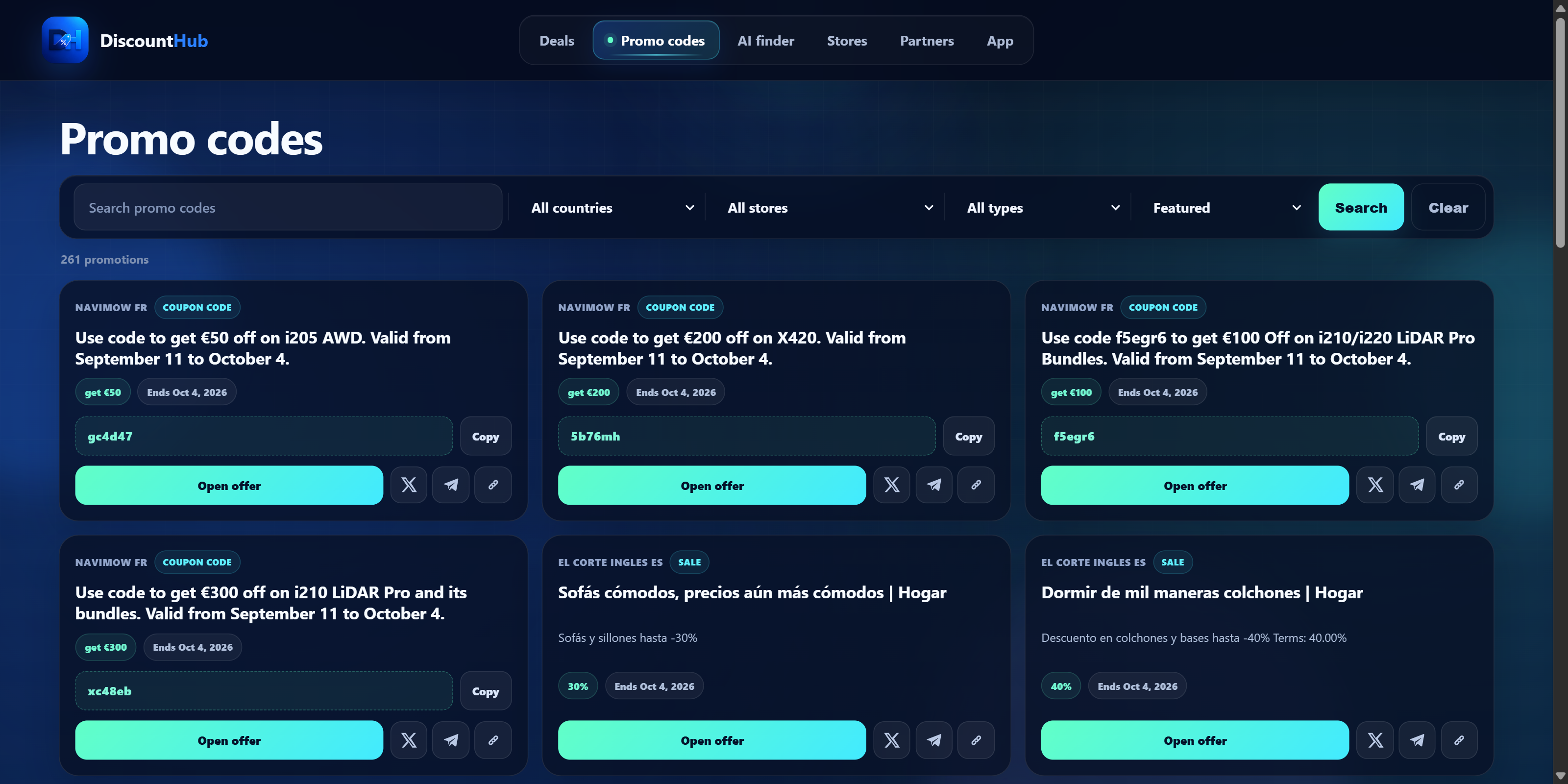
Task: Copy link of the Sofás cómodos sale
Action: click(x=976, y=740)
